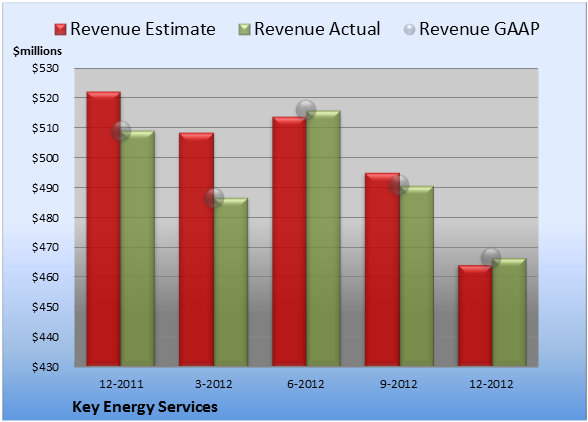The image size is (588, 422).
Task: Select the green actual bar for 6-2012
Action: [x=323, y=238]
